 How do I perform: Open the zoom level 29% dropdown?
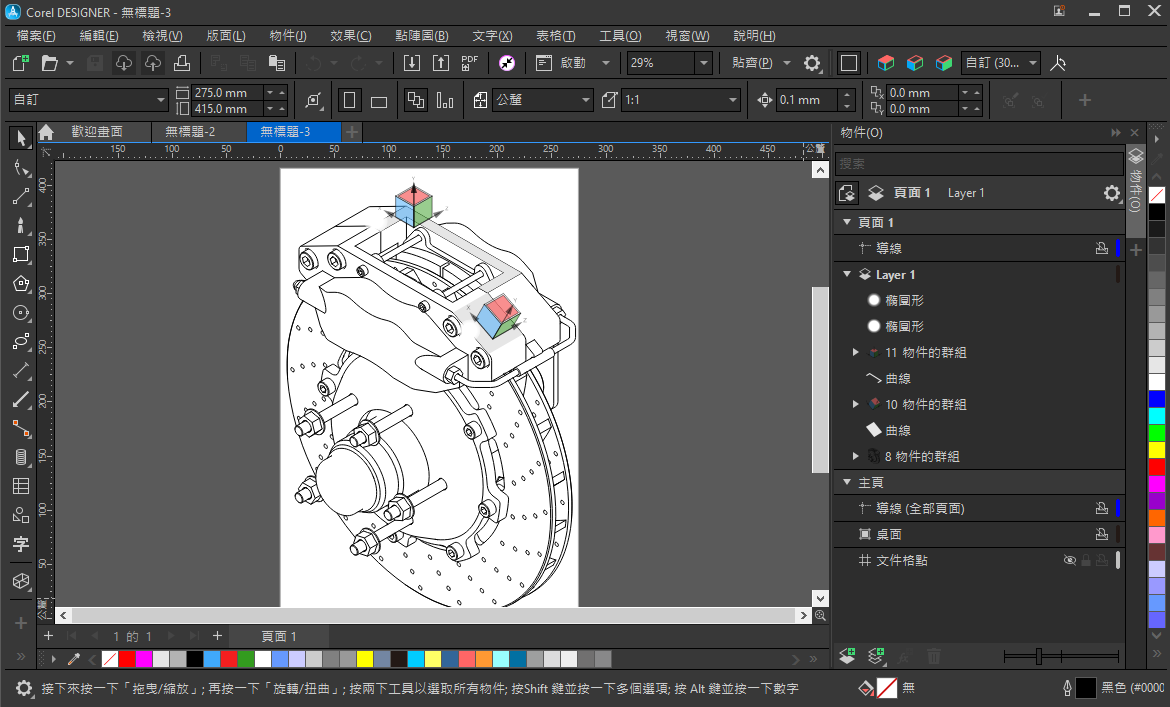click(x=703, y=63)
